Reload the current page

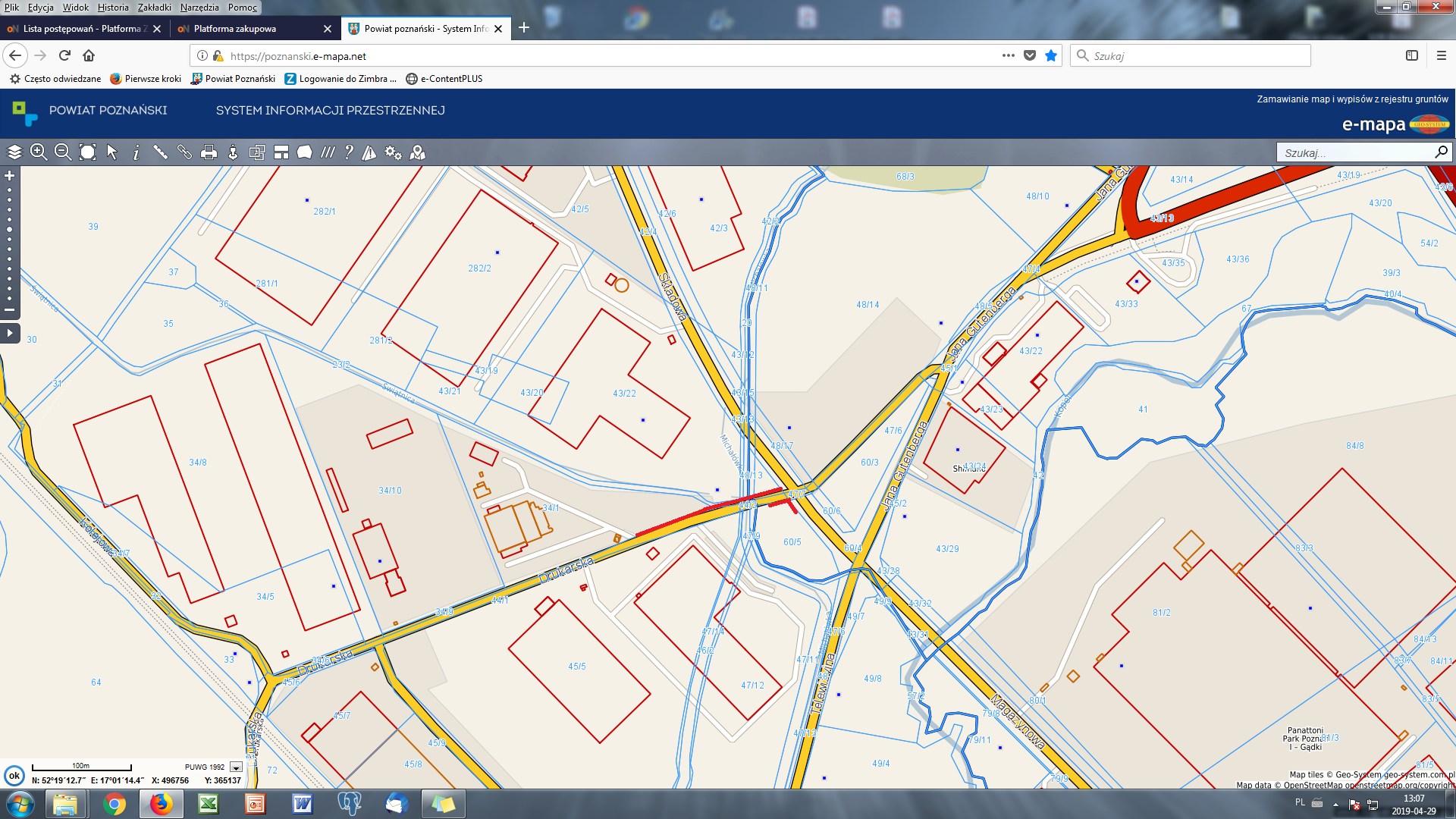64,55
